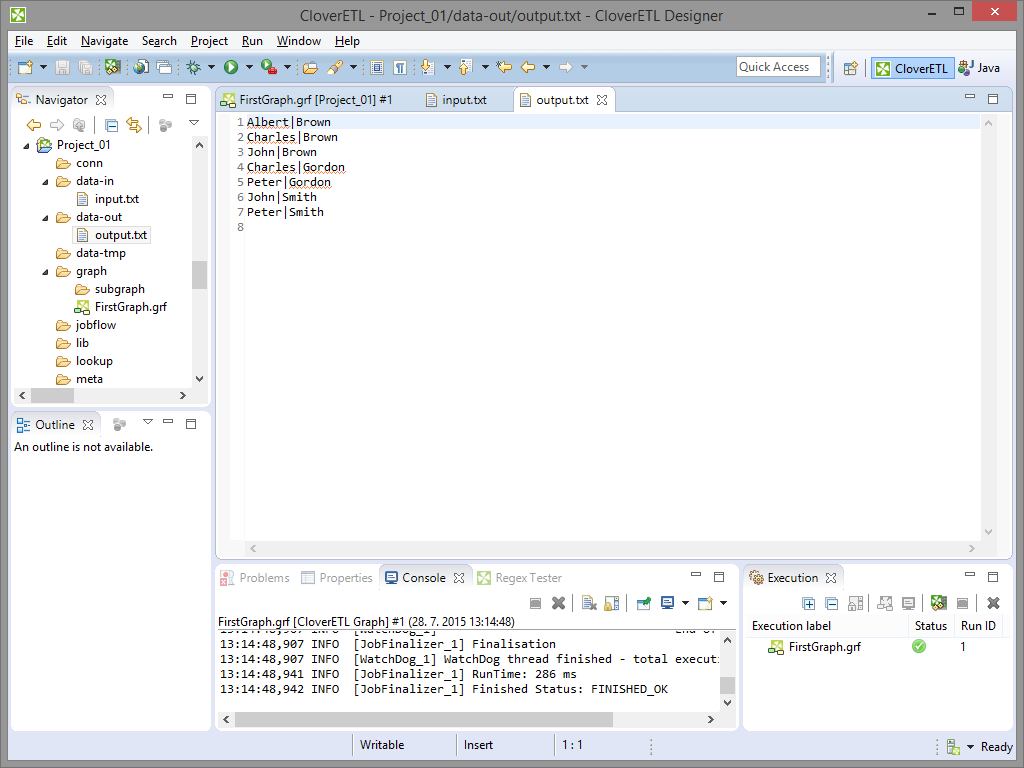Image resolution: width=1024 pixels, height=768 pixels.
Task: Open Navigator View Menu triangle
Action: tap(194, 123)
